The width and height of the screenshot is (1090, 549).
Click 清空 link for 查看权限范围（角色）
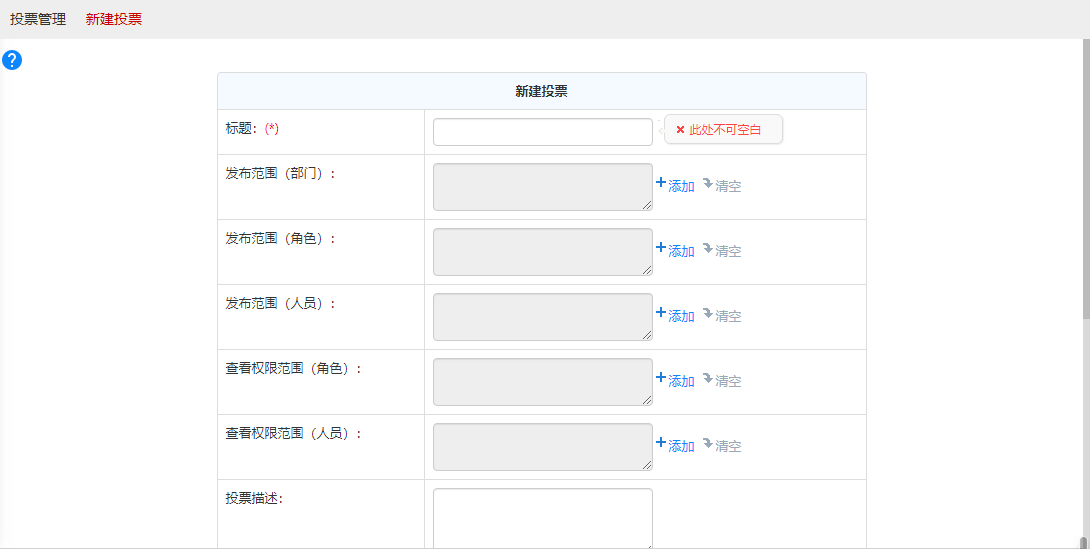pyautogui.click(x=727, y=381)
